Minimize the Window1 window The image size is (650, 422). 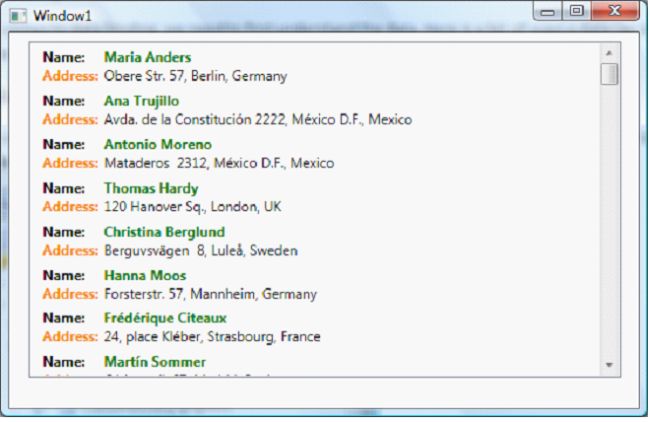point(548,11)
